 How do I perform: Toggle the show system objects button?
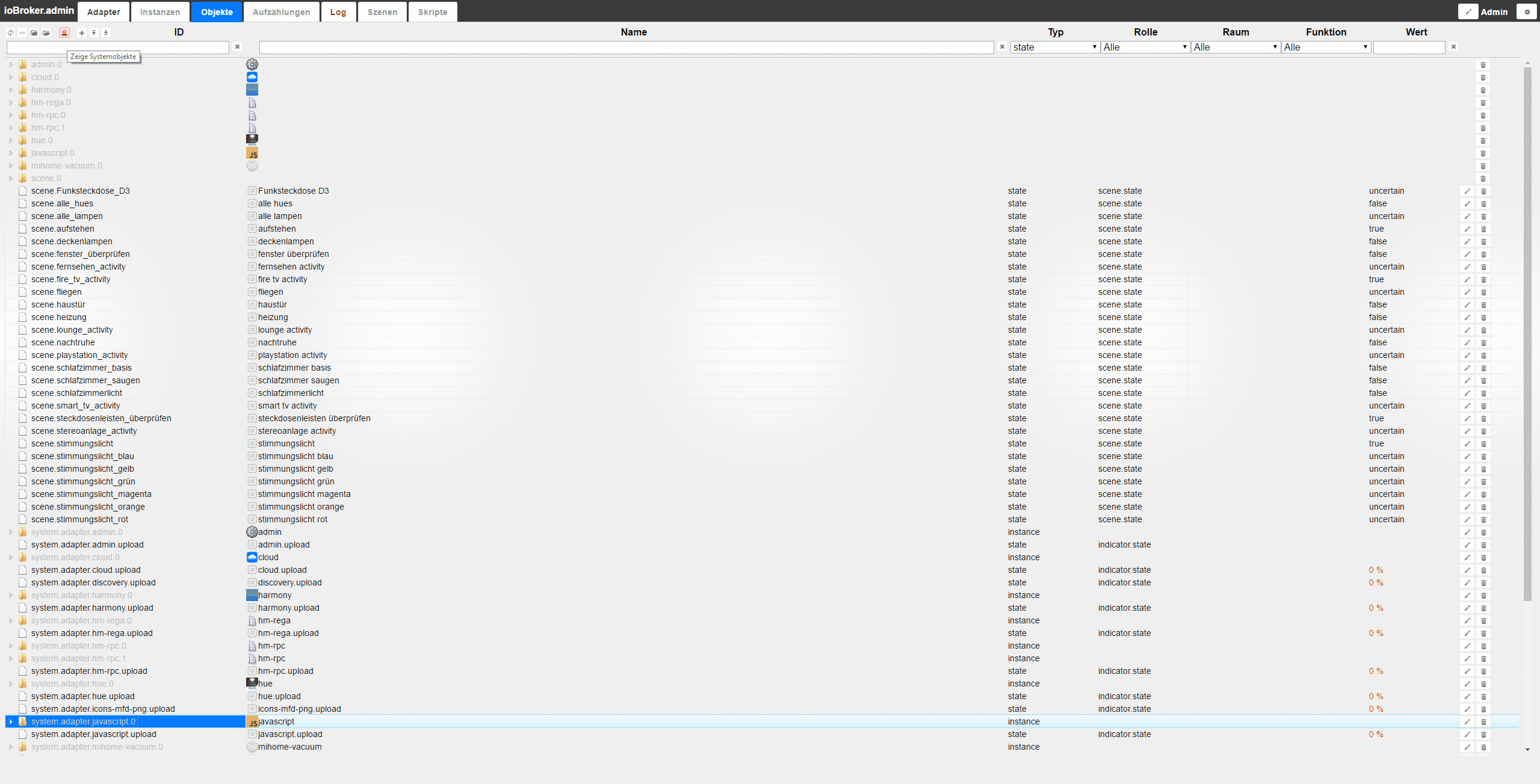point(64,33)
